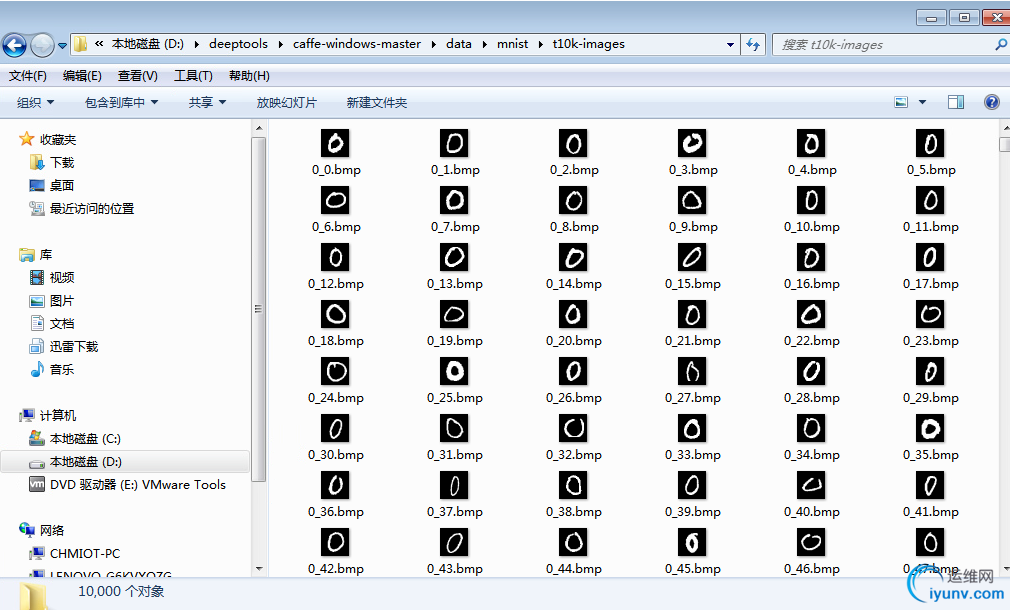Click caffe-windows-master path segment
This screenshot has height=610, width=1010.
(x=356, y=44)
